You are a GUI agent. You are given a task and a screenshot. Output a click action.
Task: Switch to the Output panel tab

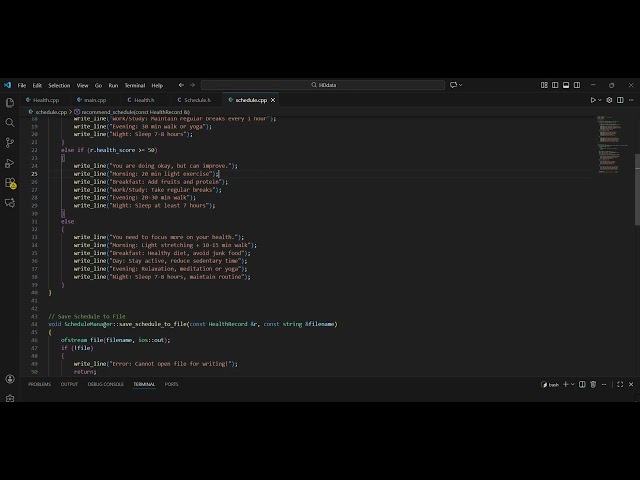point(69,384)
